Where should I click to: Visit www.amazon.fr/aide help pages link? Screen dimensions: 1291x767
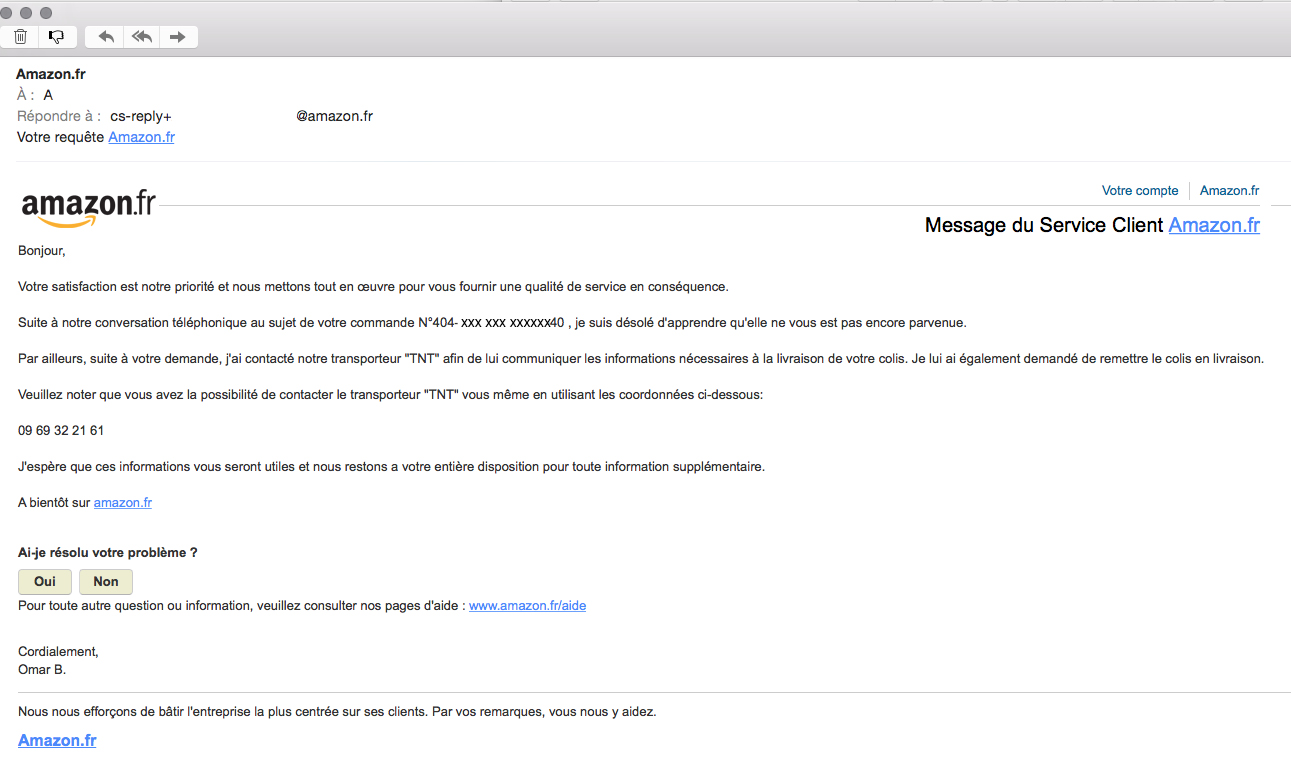(527, 605)
